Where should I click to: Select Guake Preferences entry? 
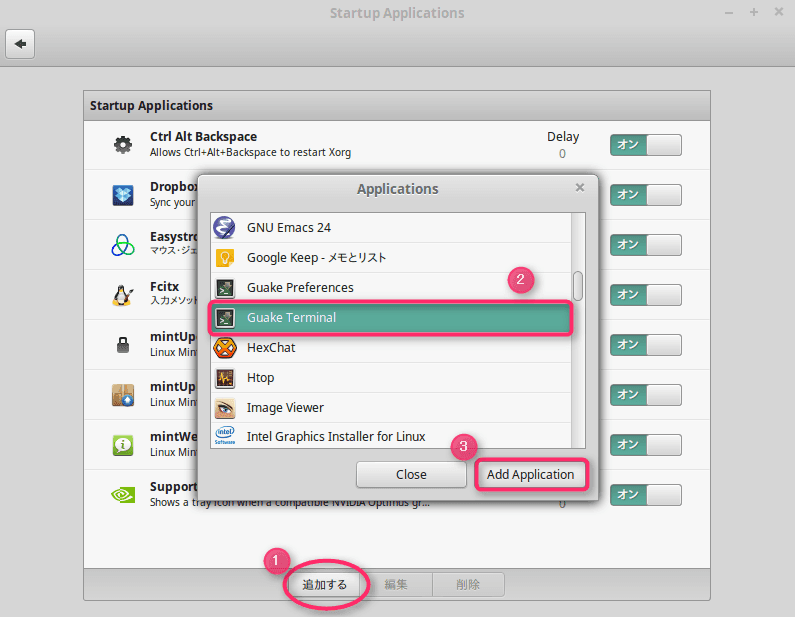(391, 287)
